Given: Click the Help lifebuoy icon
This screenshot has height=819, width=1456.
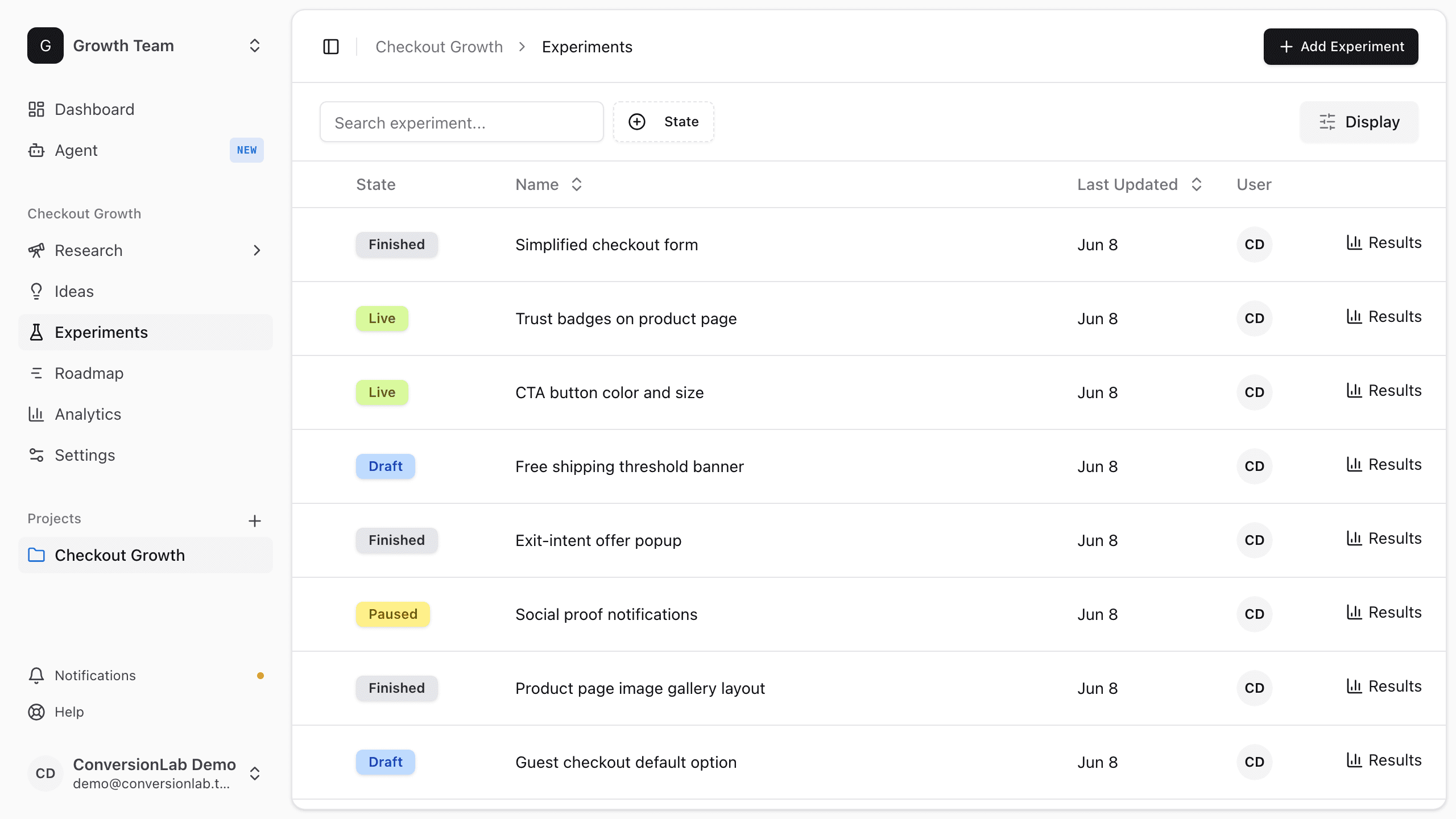Looking at the screenshot, I should tap(36, 712).
